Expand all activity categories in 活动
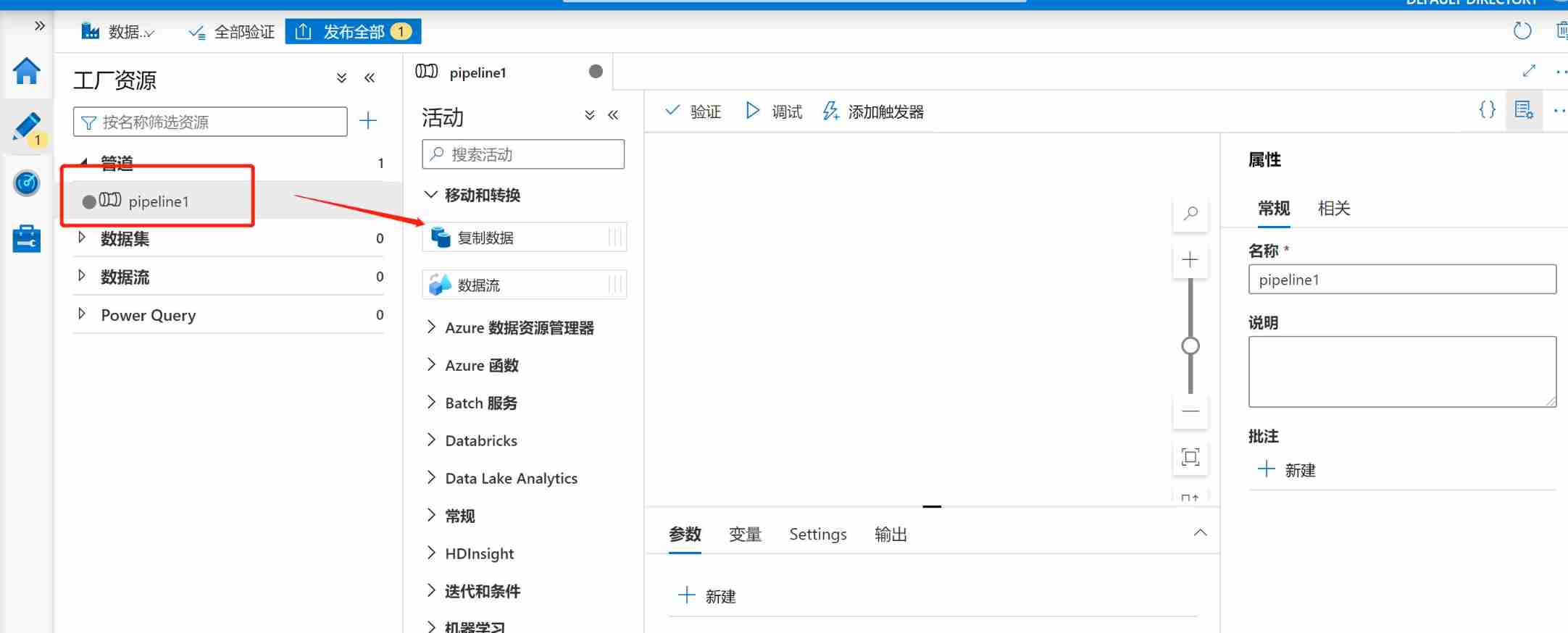The image size is (1568, 633). [x=590, y=115]
